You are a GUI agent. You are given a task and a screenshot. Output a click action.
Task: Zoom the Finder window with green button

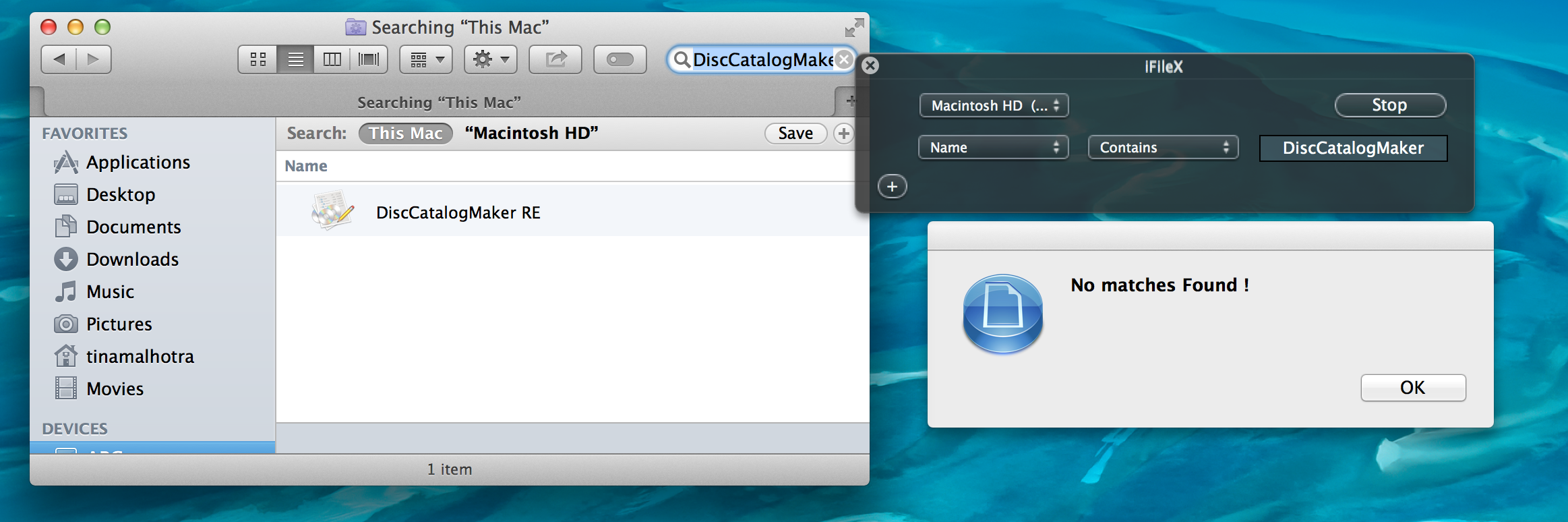[102, 27]
